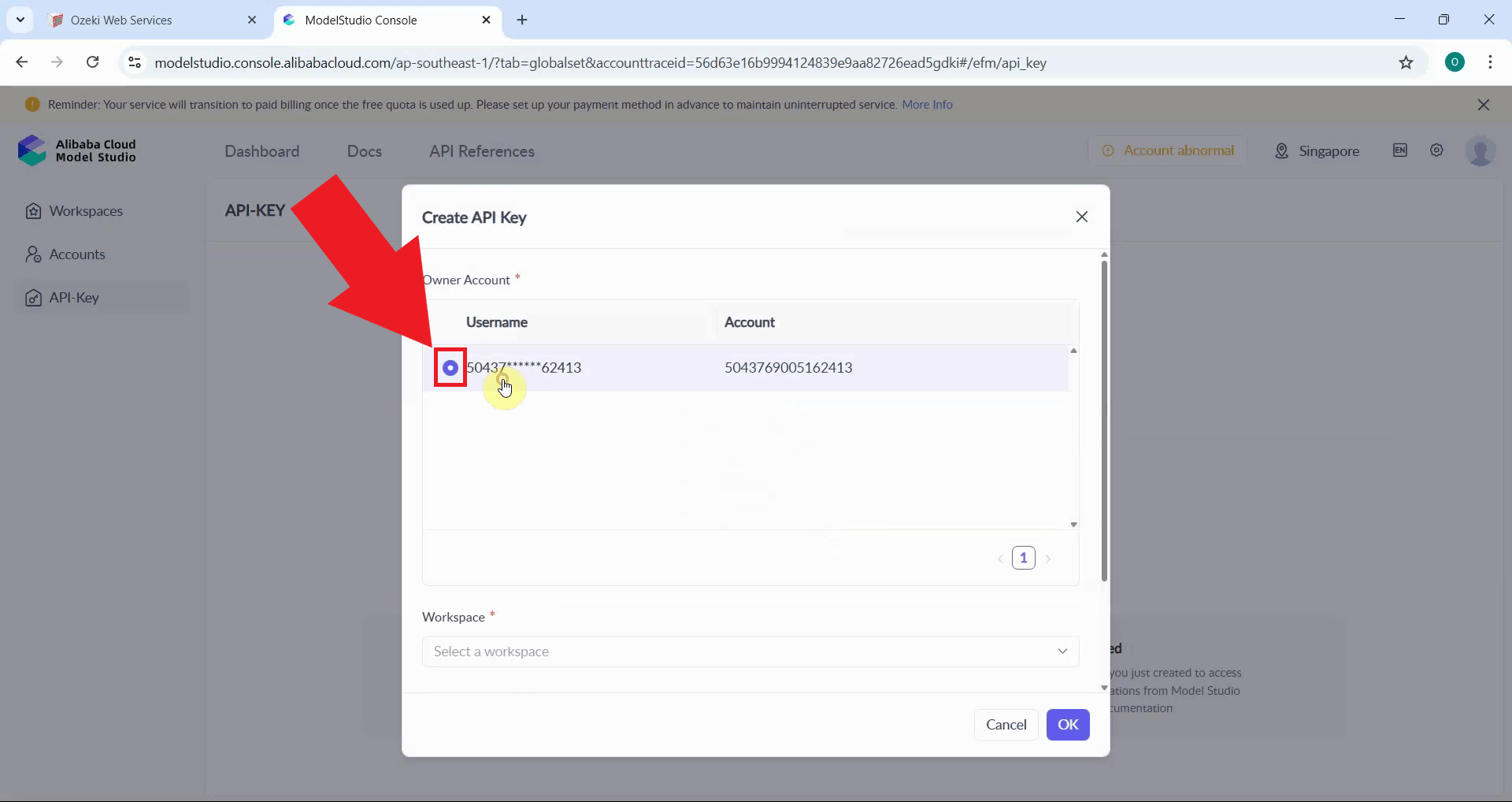Screen dimensions: 1512x802
Task: Dismiss the billing reminder banner
Action: (x=1483, y=105)
